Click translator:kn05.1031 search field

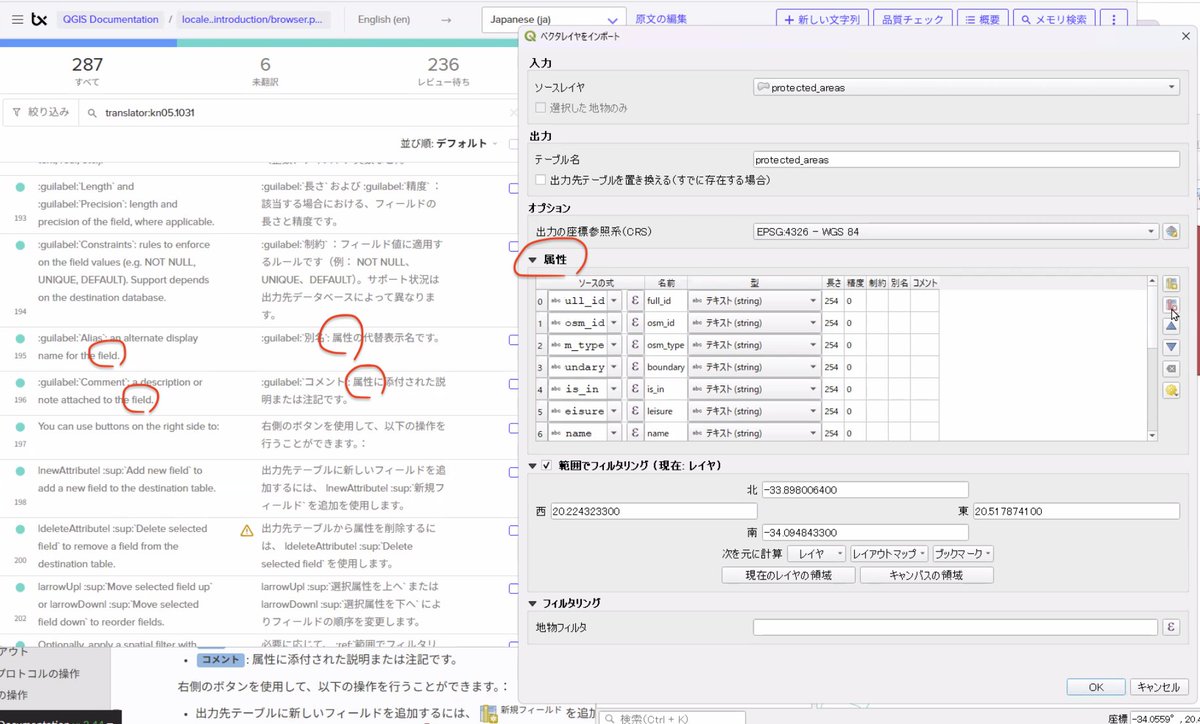pos(300,113)
